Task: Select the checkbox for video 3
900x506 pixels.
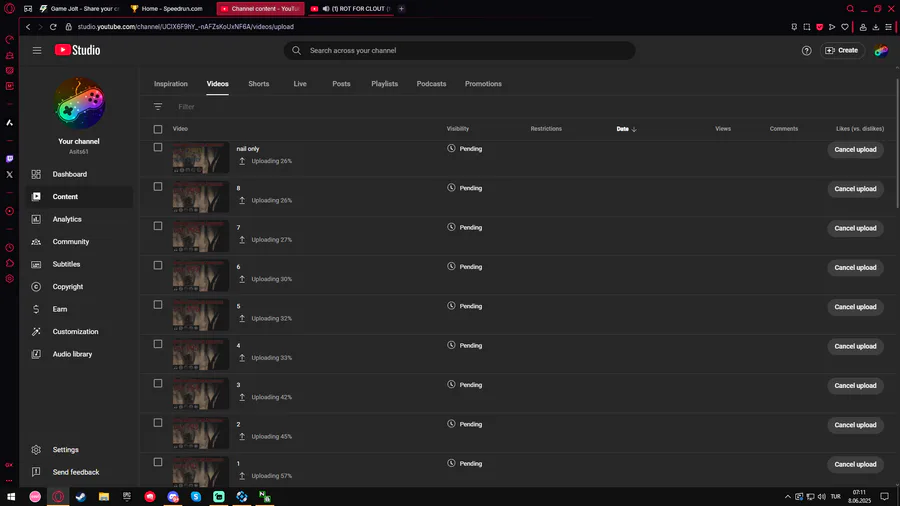Action: pyautogui.click(x=158, y=383)
